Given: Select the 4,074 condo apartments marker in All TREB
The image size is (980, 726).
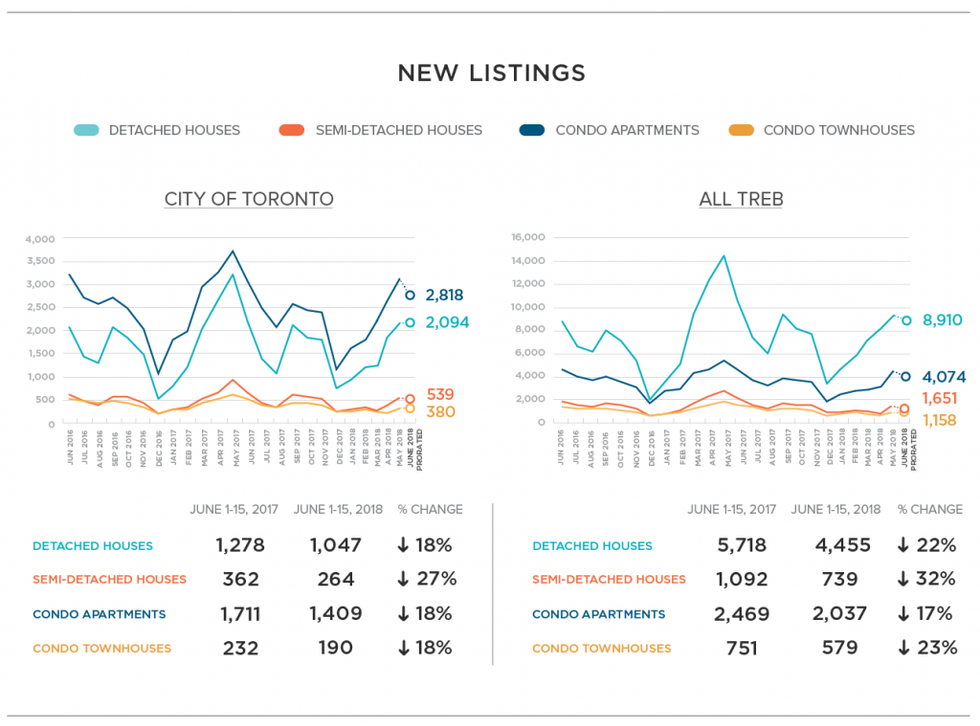Looking at the screenshot, I should click(906, 377).
